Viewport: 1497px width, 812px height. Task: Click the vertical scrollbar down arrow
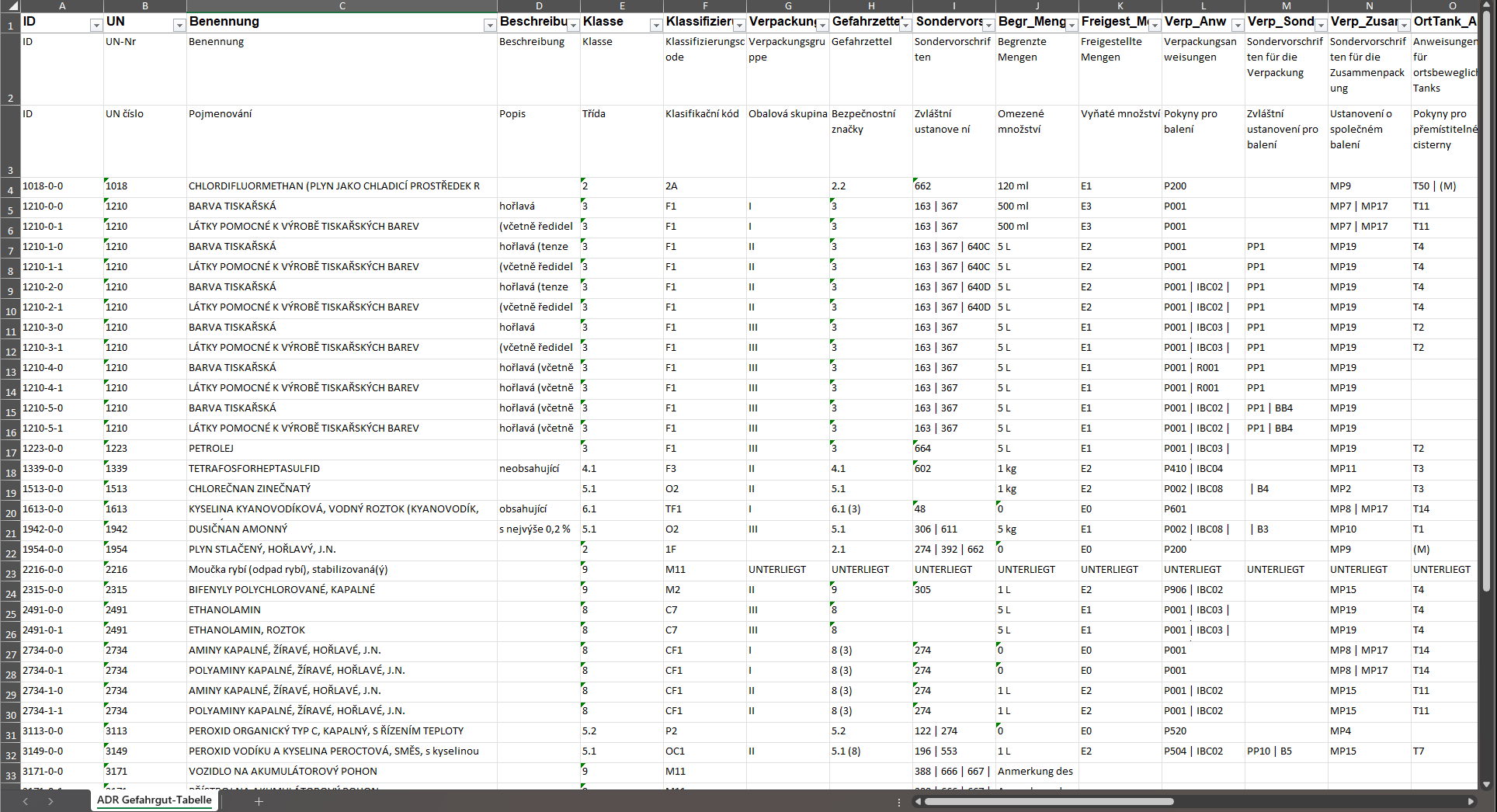1487,784
